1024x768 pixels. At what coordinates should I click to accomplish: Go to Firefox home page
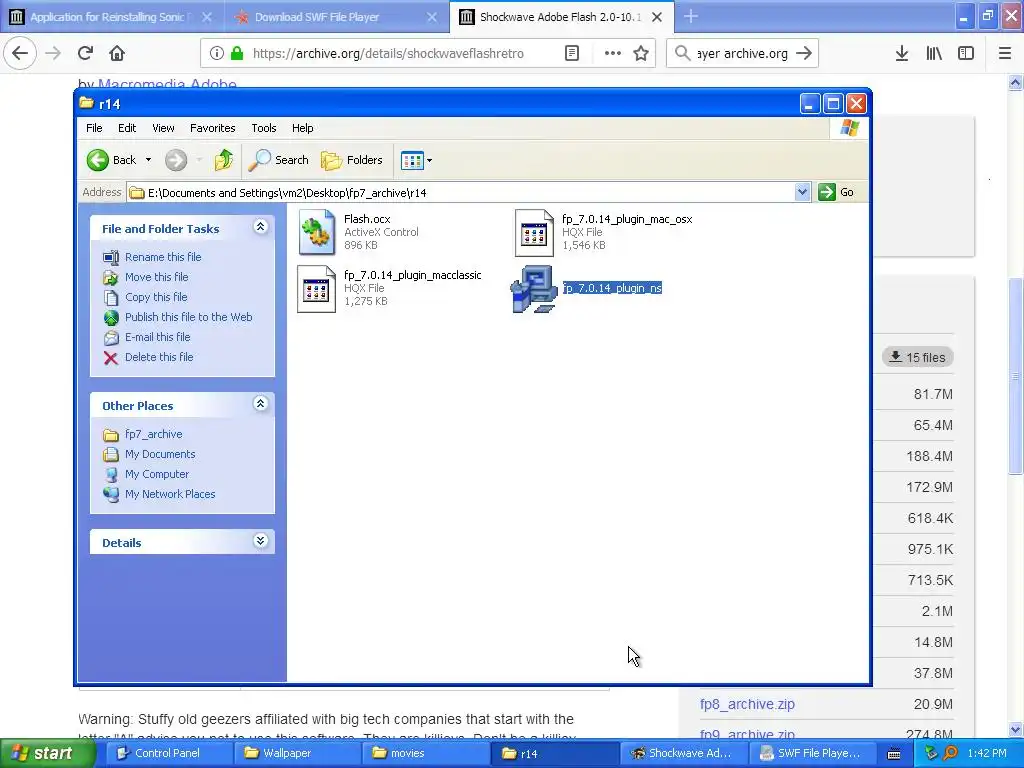click(117, 53)
